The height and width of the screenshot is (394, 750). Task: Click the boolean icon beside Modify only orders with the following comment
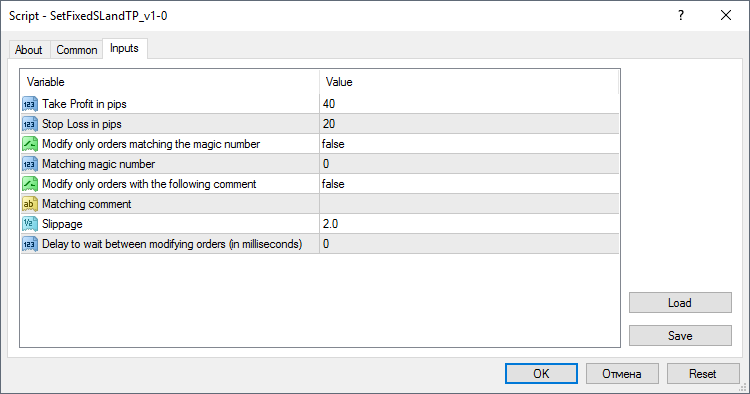[30, 184]
